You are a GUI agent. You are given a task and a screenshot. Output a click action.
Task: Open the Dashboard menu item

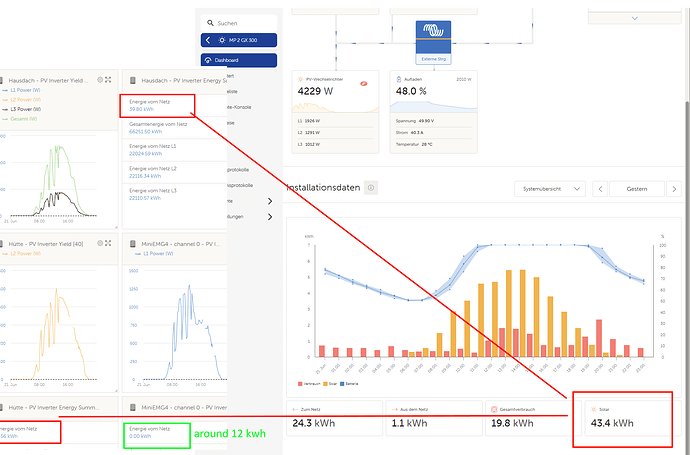pyautogui.click(x=239, y=60)
